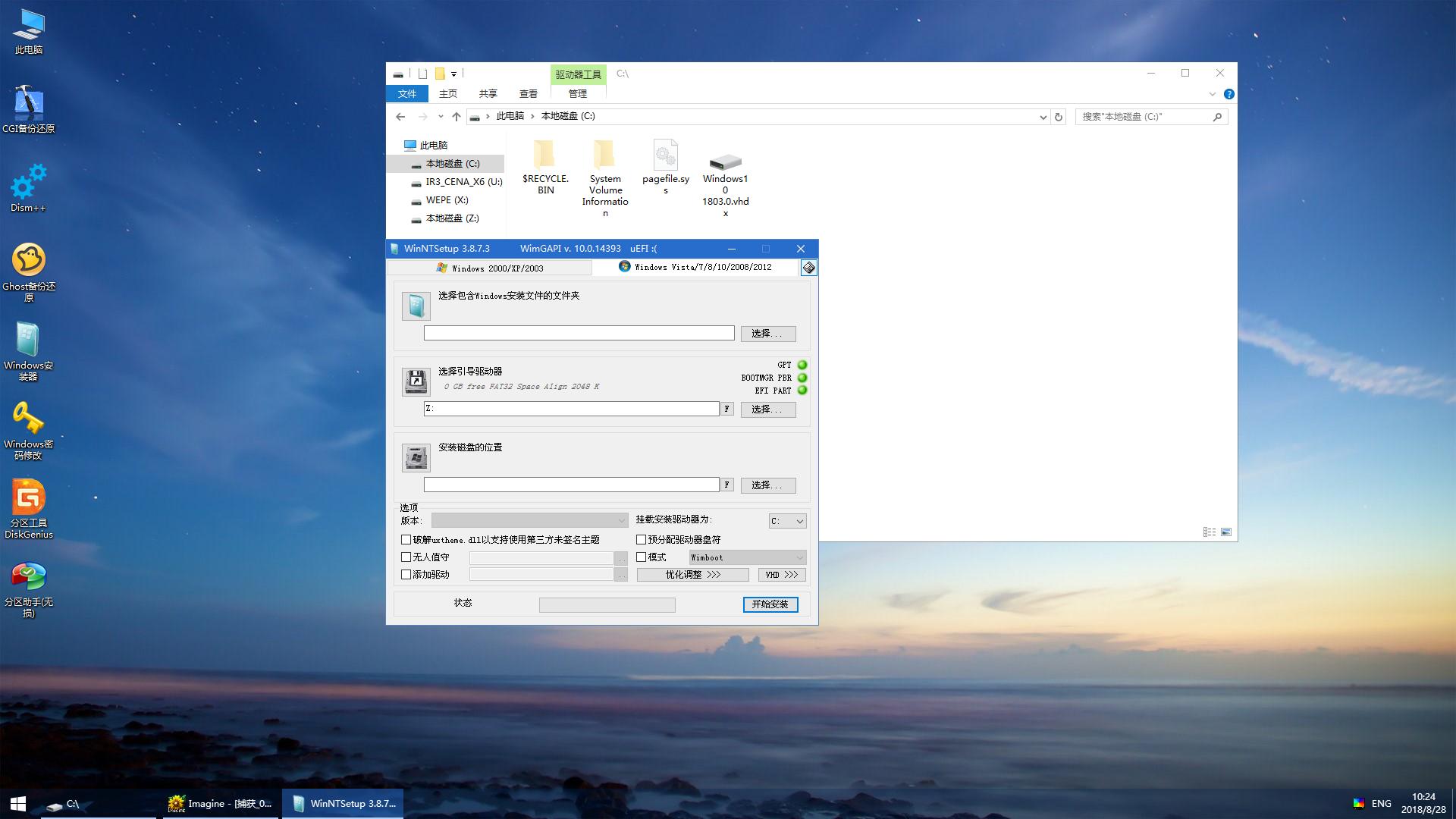Image resolution: width=1456 pixels, height=819 pixels.
Task: Open recent locations dropdown arrow
Action: 441,116
